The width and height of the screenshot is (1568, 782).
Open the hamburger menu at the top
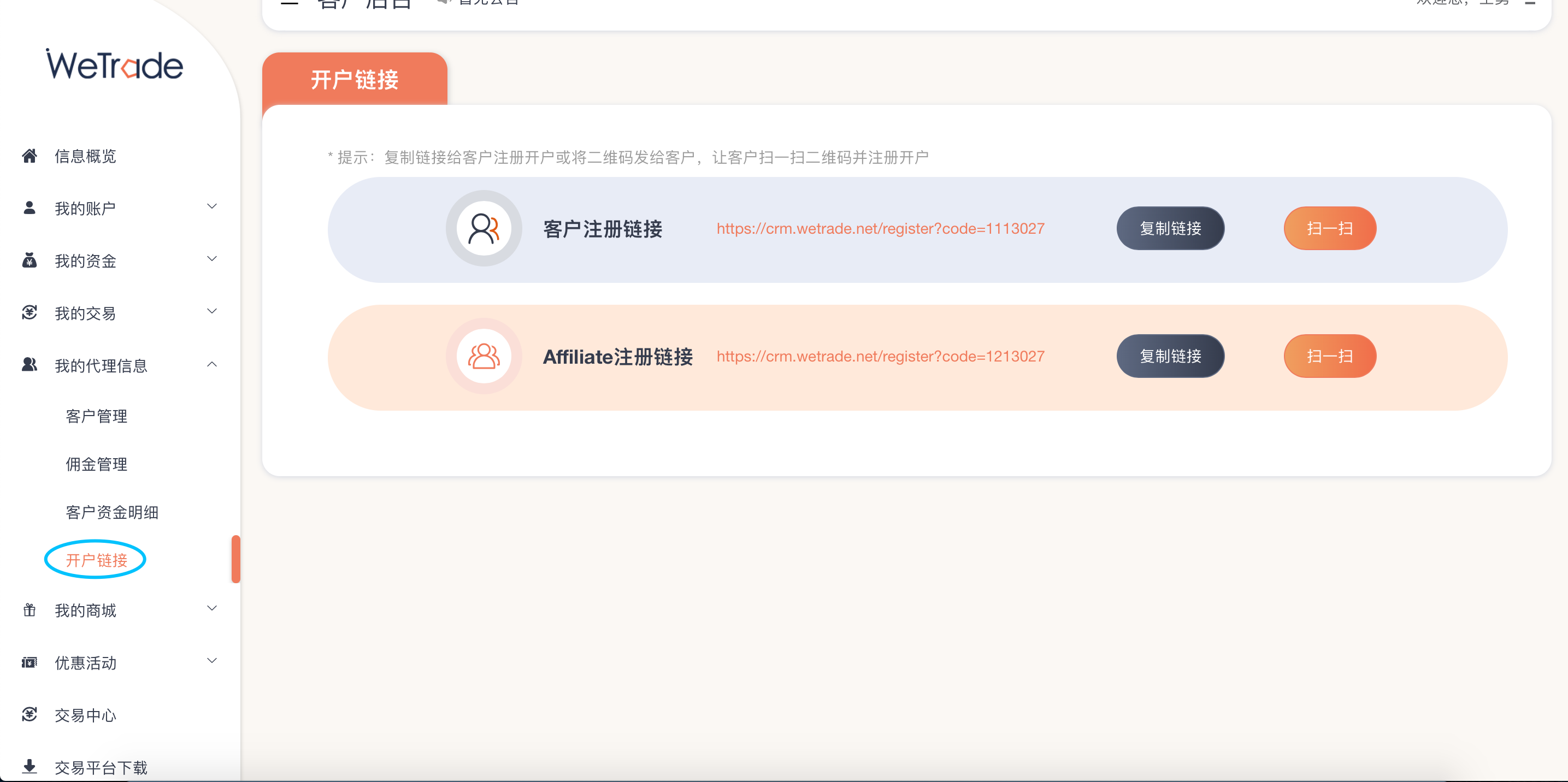pyautogui.click(x=289, y=3)
